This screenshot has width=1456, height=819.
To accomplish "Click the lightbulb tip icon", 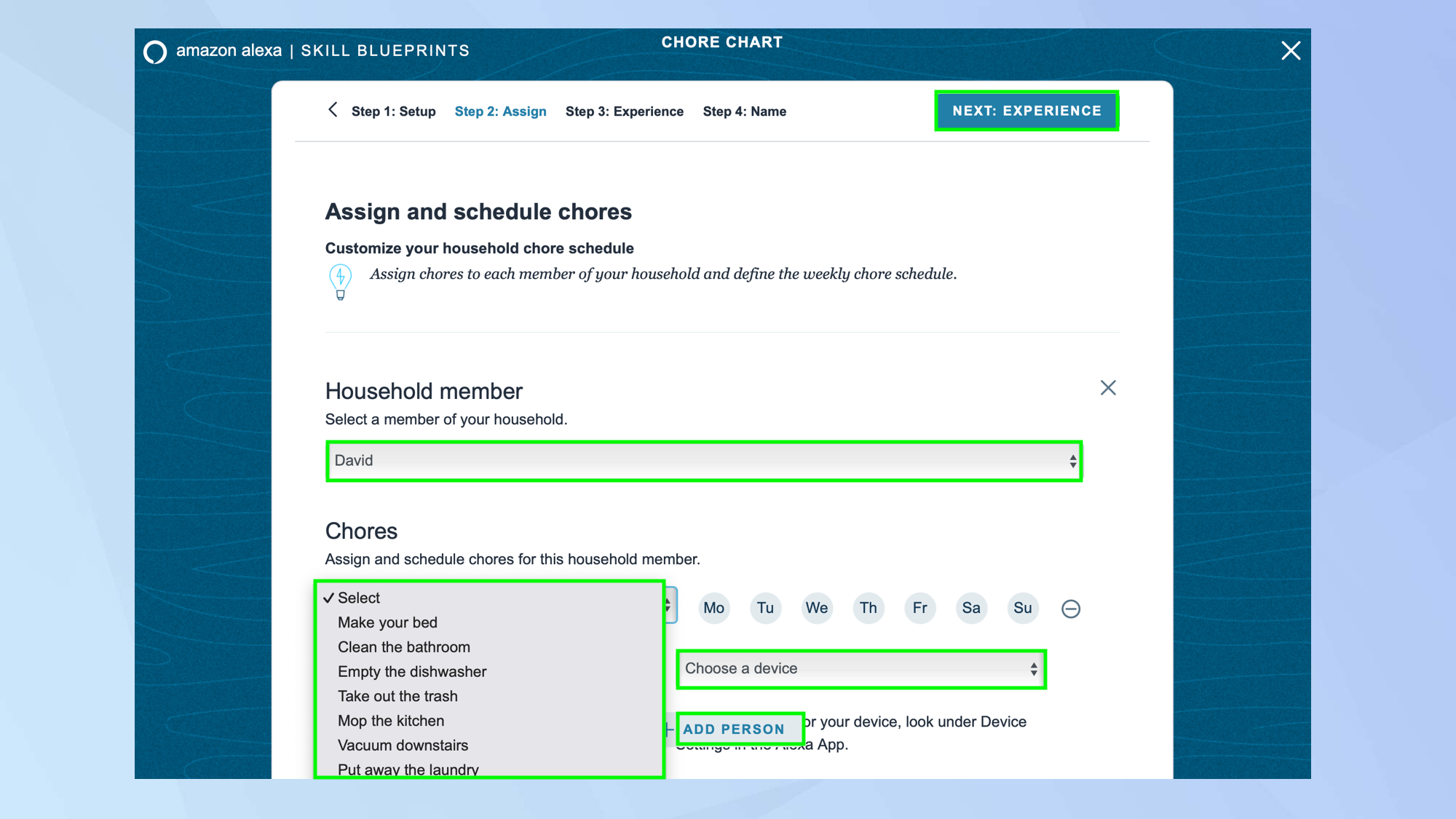I will (x=340, y=281).
